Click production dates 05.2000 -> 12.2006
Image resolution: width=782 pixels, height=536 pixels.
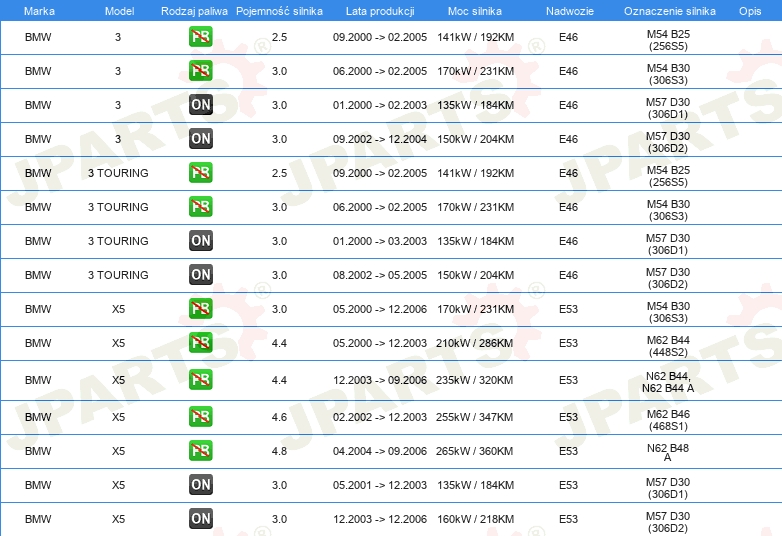(x=380, y=309)
